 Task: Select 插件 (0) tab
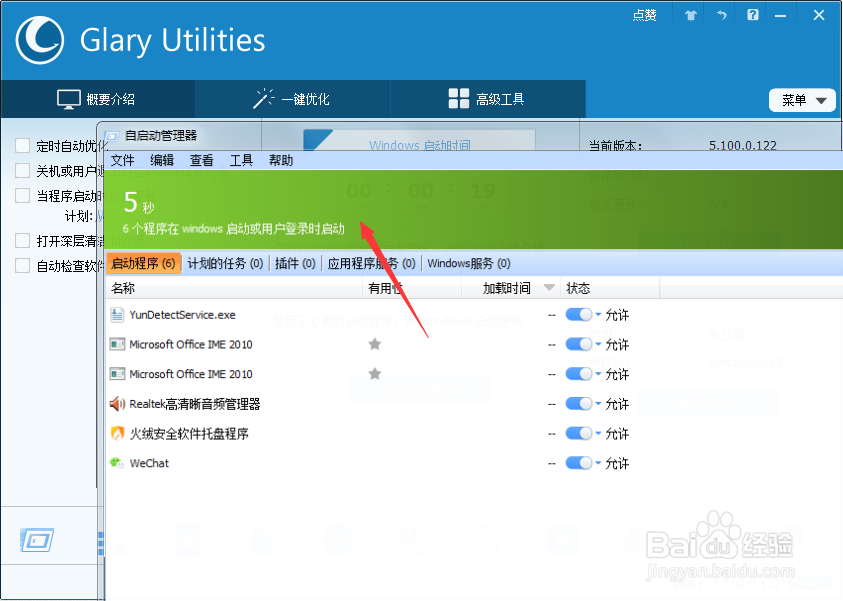click(295, 263)
